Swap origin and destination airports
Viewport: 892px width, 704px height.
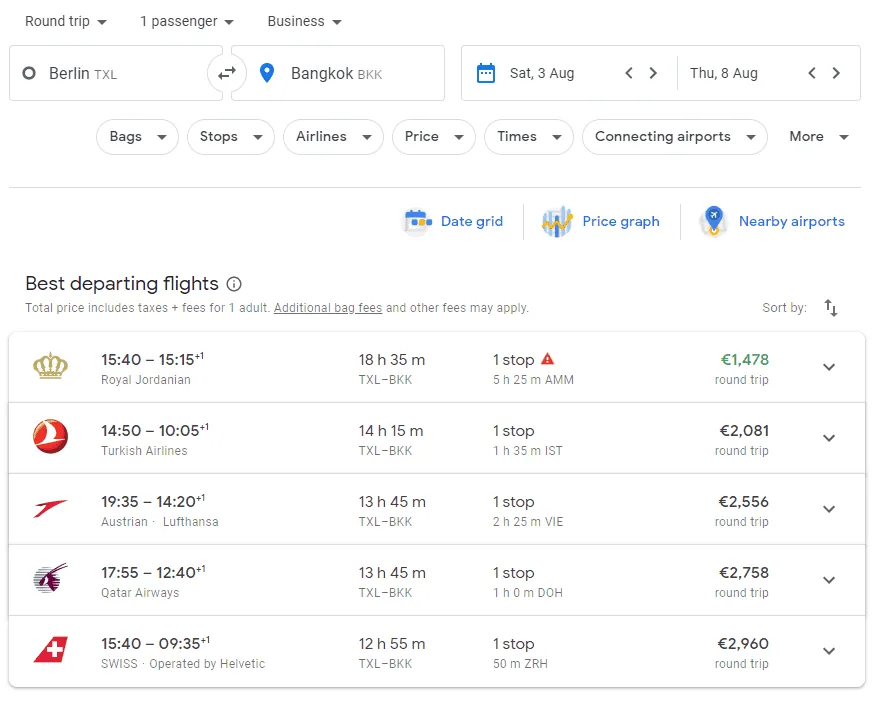pyautogui.click(x=227, y=73)
